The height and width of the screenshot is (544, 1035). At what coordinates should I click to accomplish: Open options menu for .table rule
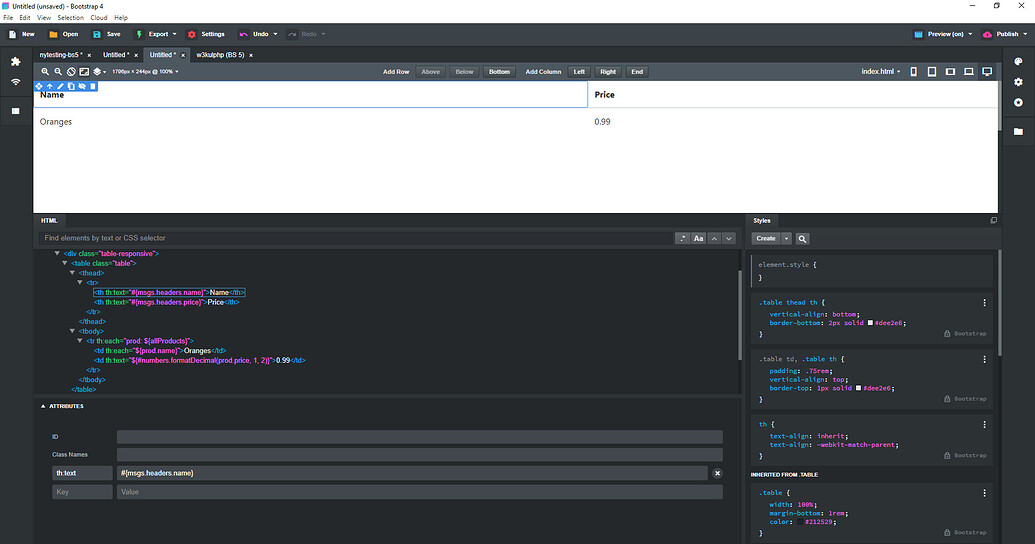984,493
